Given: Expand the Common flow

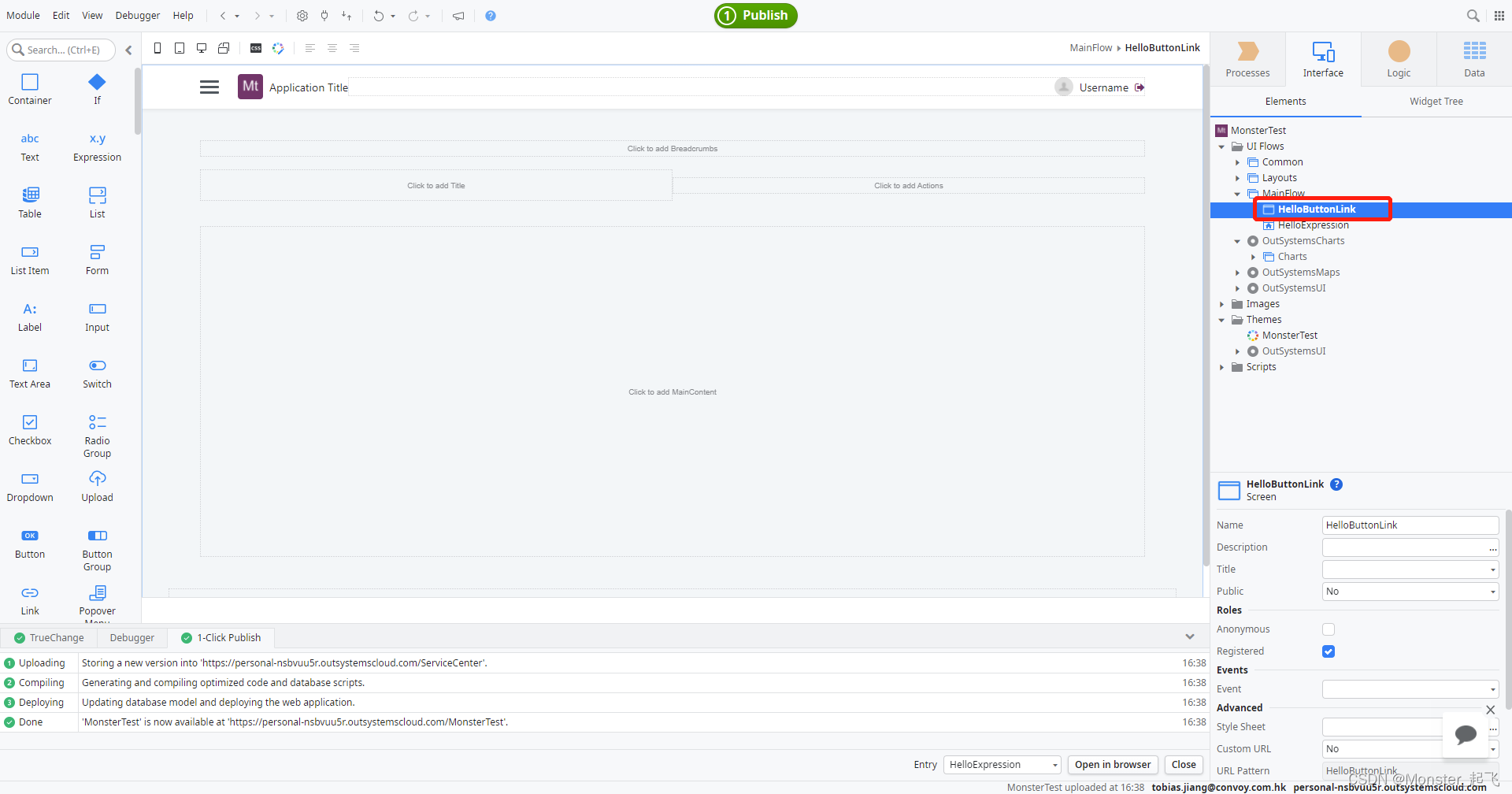Looking at the screenshot, I should tap(1237, 162).
